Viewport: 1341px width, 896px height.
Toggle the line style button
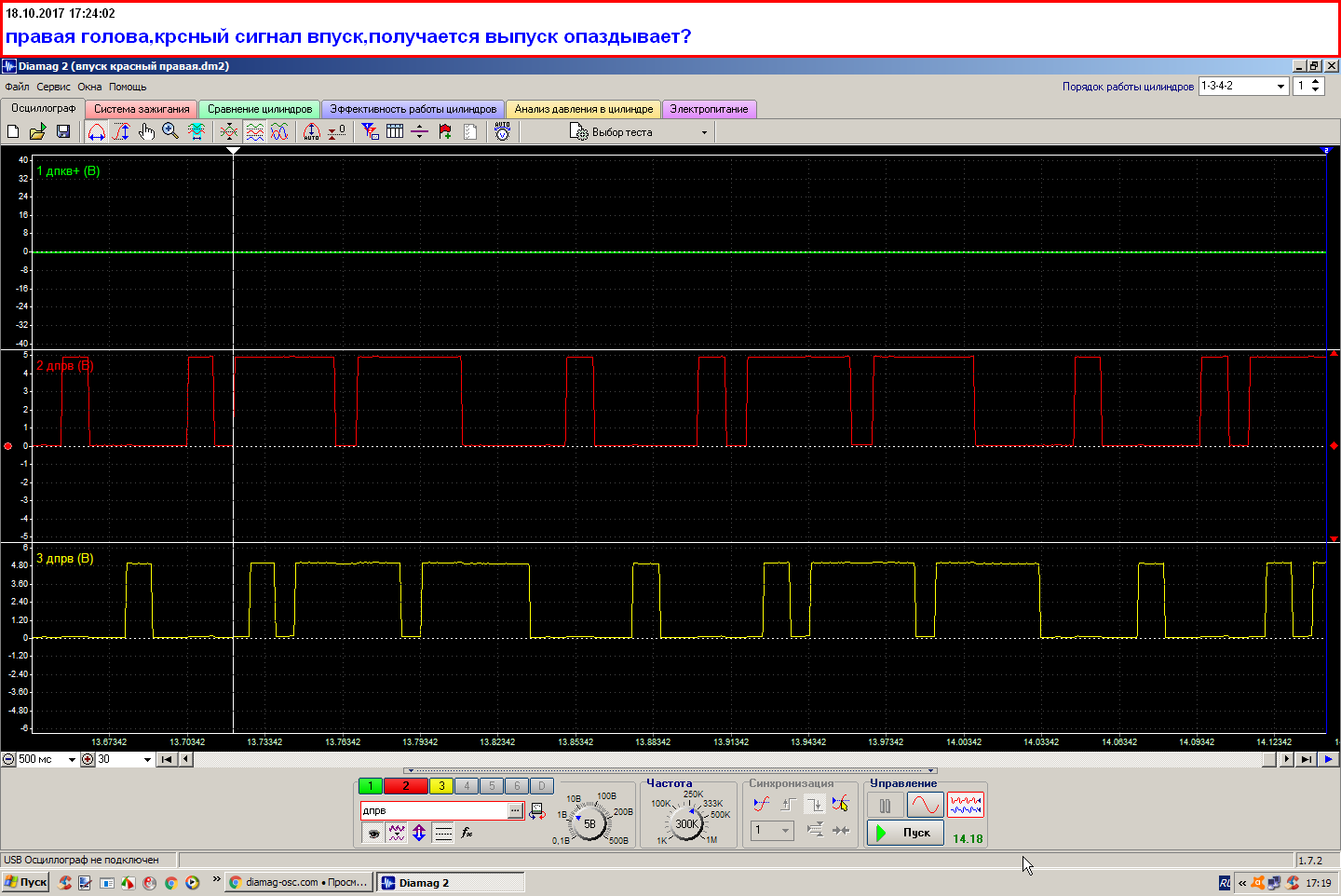click(x=443, y=833)
